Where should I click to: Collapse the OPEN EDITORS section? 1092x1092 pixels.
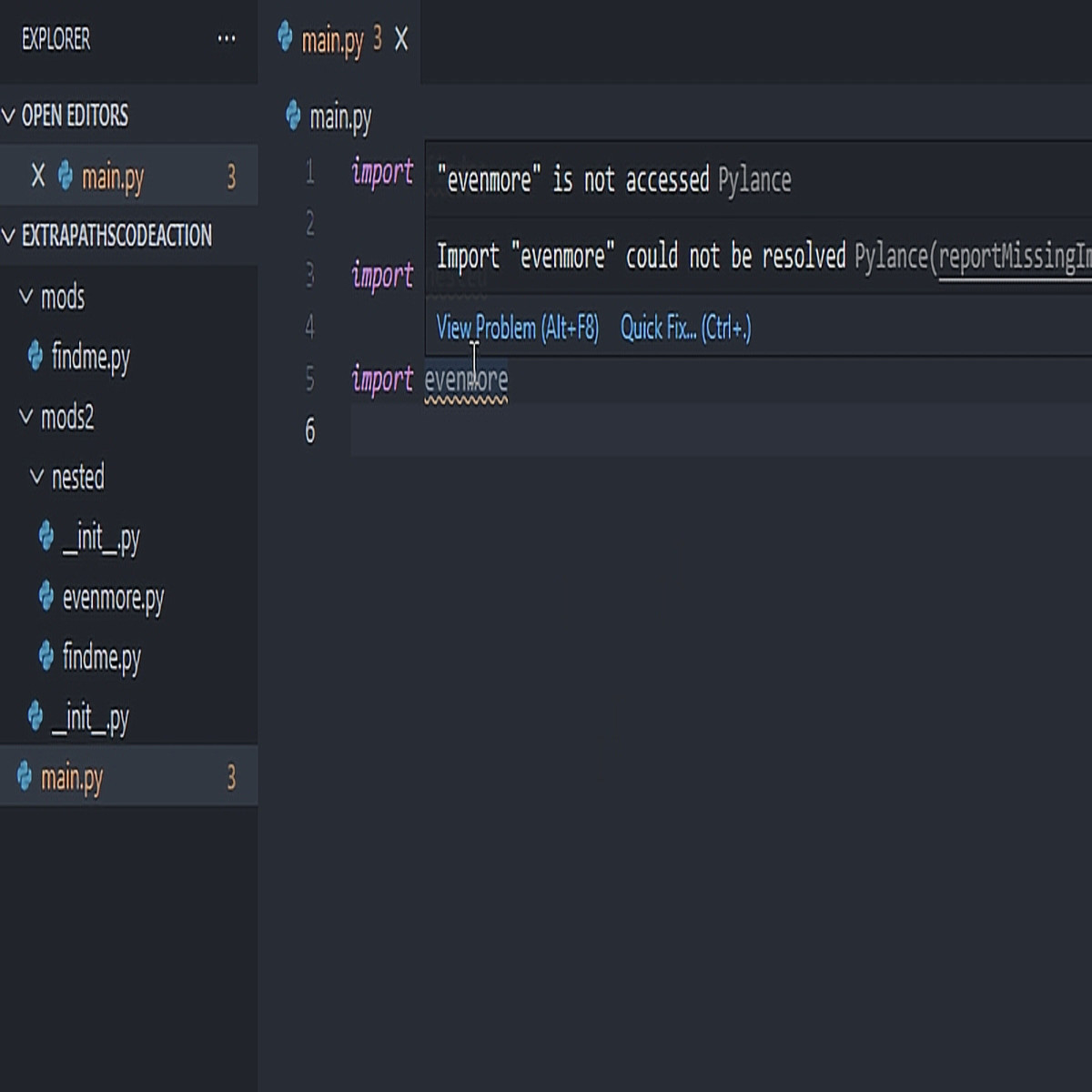point(9,116)
